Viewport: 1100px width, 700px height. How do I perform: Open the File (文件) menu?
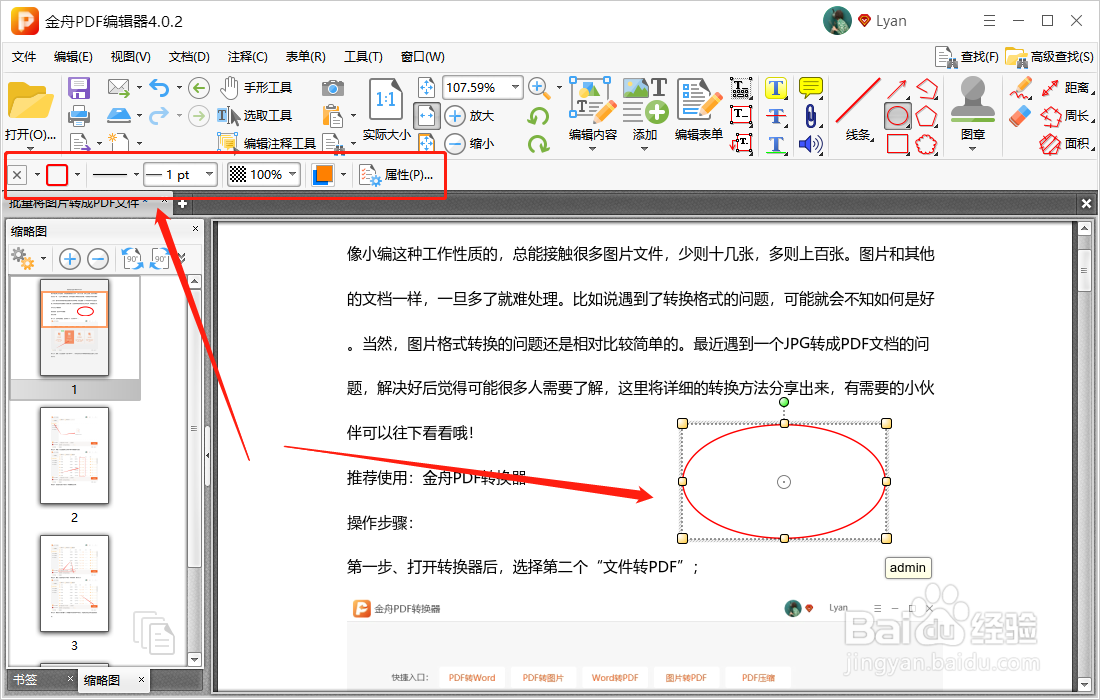24,57
